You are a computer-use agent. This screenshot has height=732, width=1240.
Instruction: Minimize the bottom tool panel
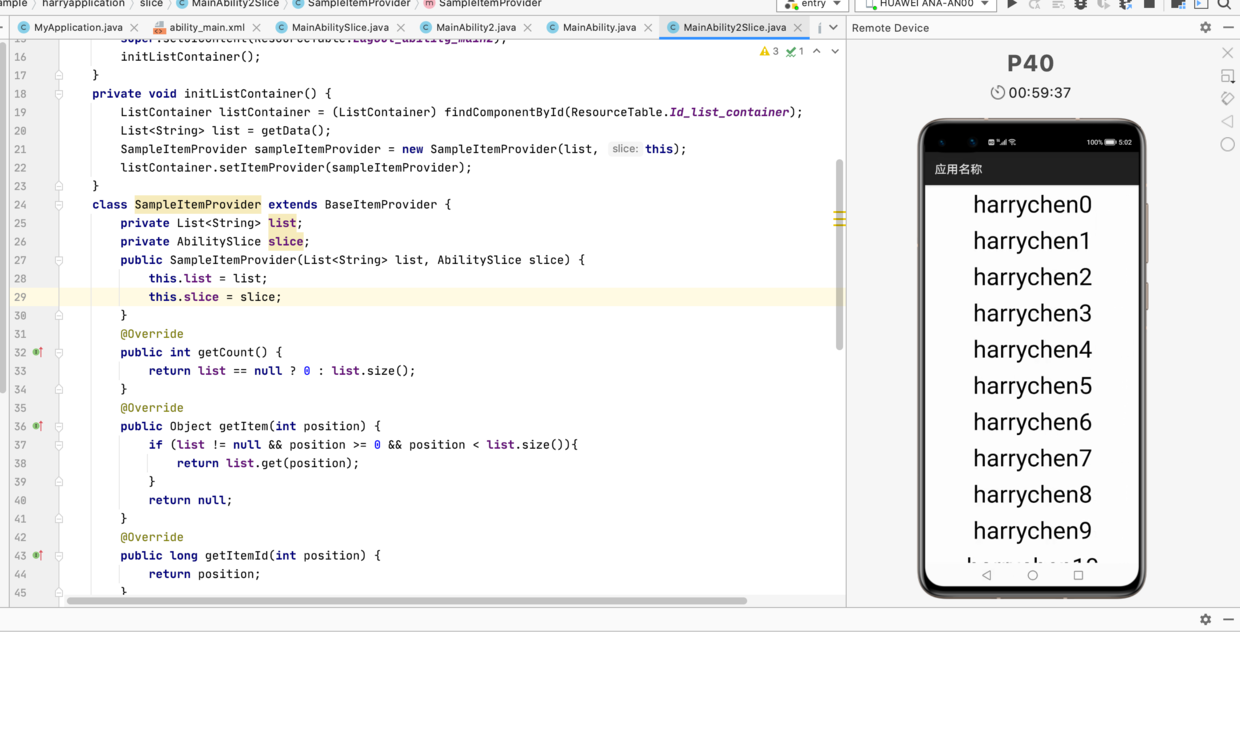1228,619
